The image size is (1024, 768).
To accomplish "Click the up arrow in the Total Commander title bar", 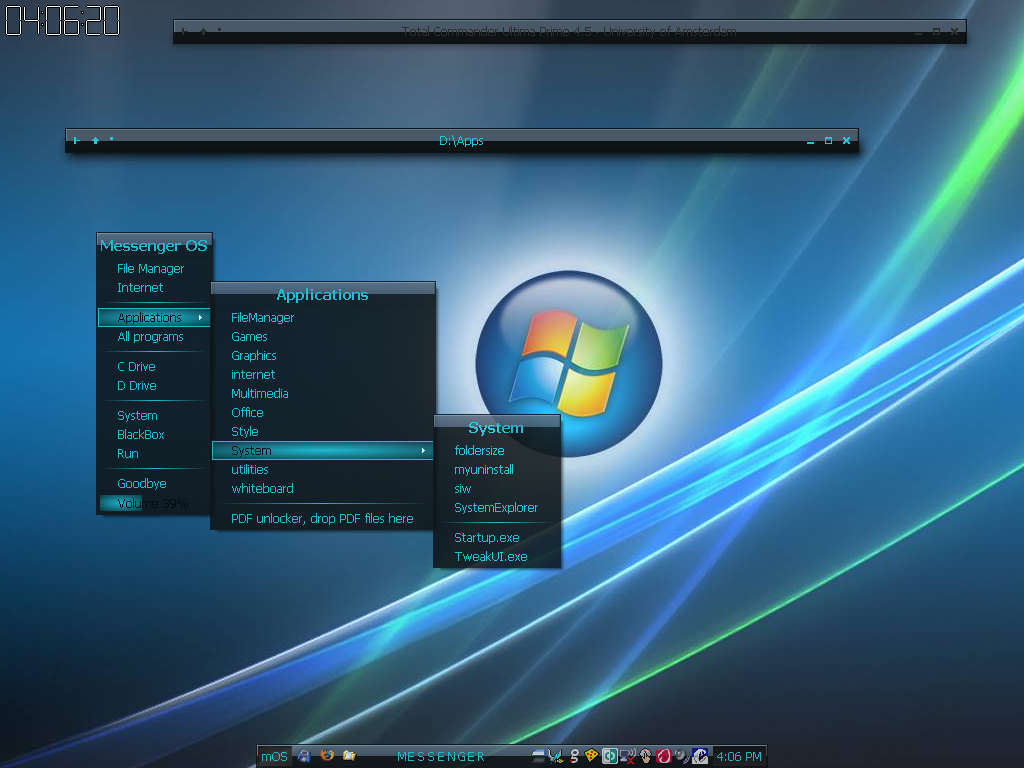I will point(203,31).
